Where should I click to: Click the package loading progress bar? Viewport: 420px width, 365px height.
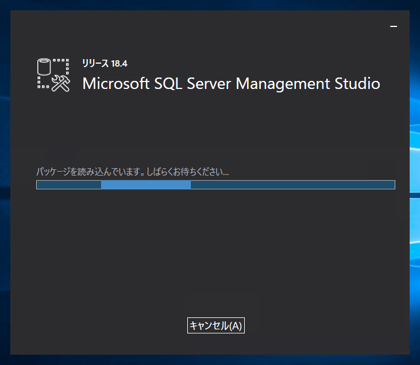click(216, 185)
